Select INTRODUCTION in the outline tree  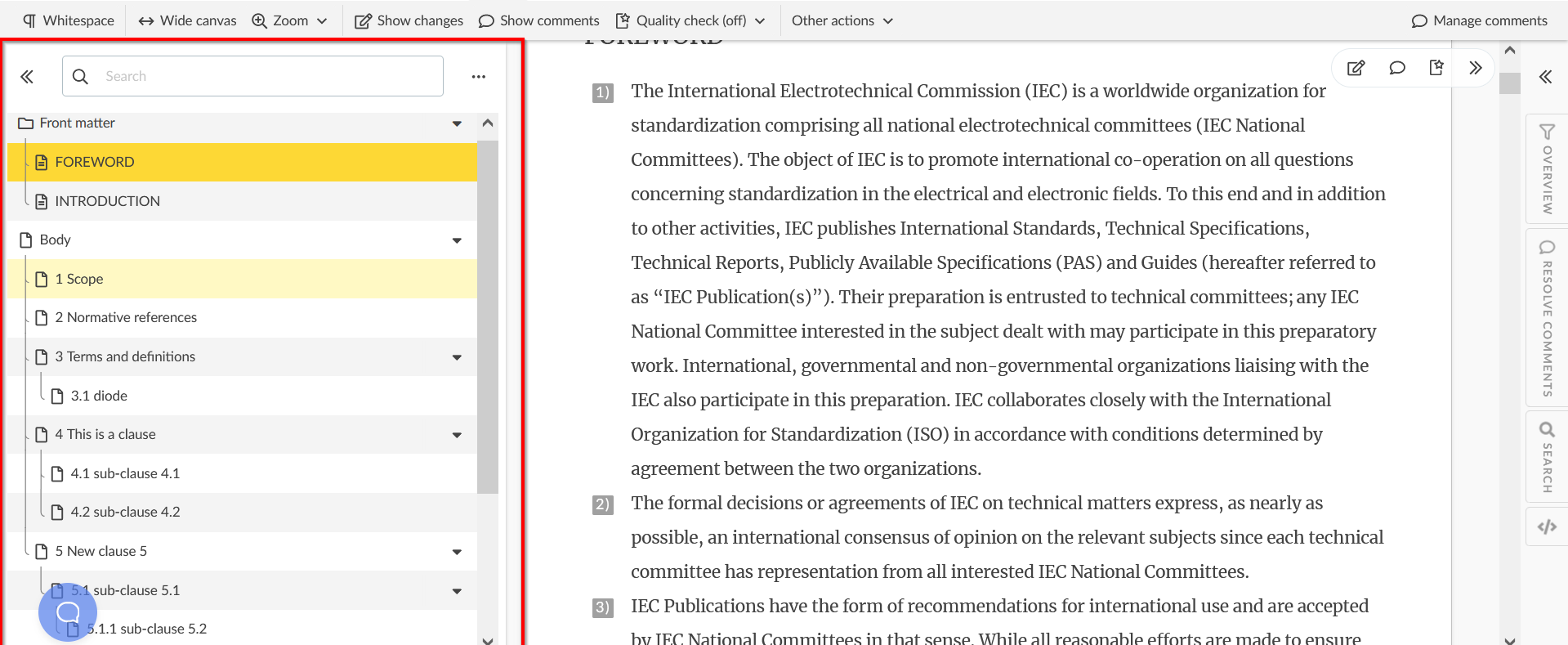point(242,201)
